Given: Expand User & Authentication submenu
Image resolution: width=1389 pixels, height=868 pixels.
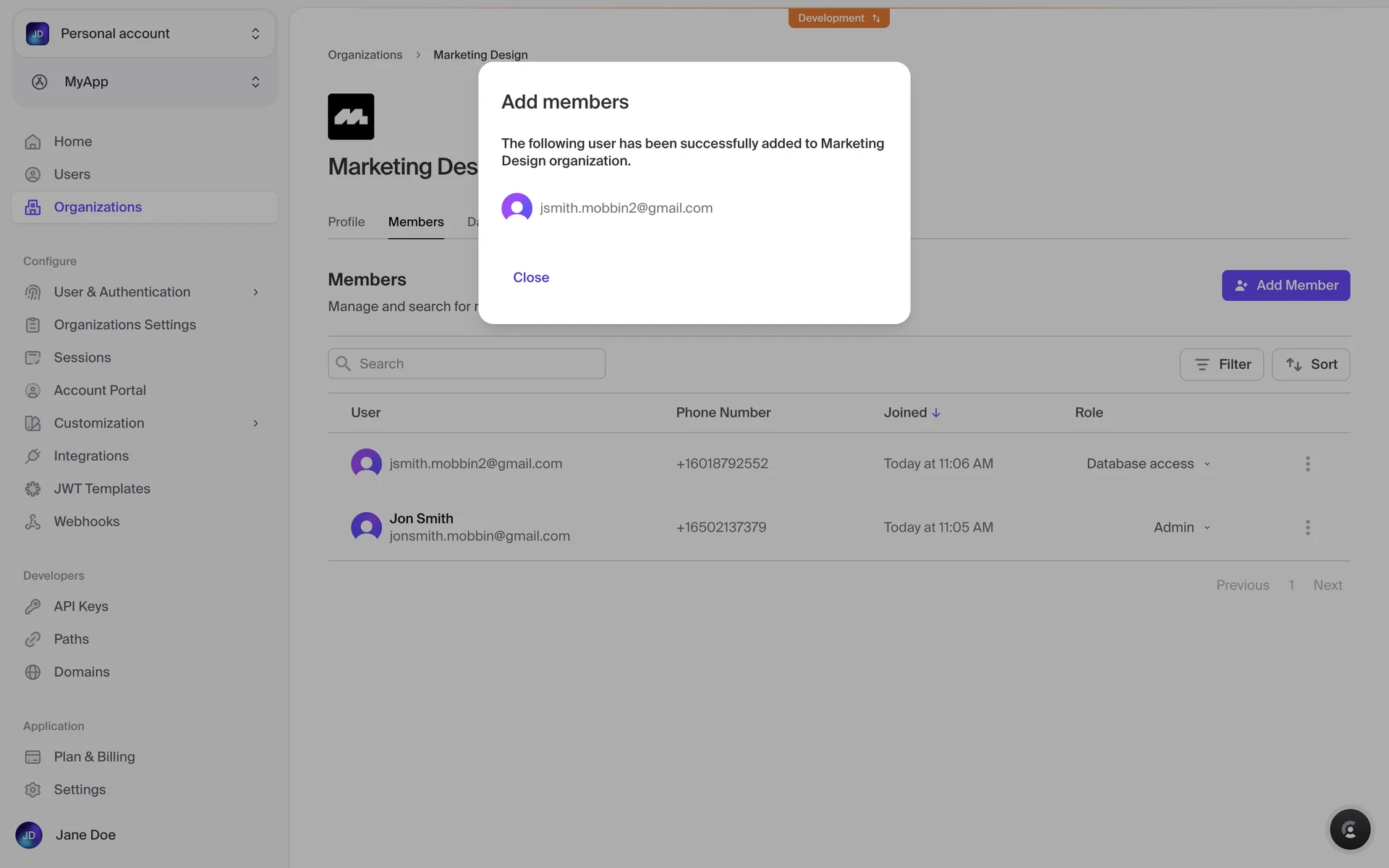Looking at the screenshot, I should (255, 292).
